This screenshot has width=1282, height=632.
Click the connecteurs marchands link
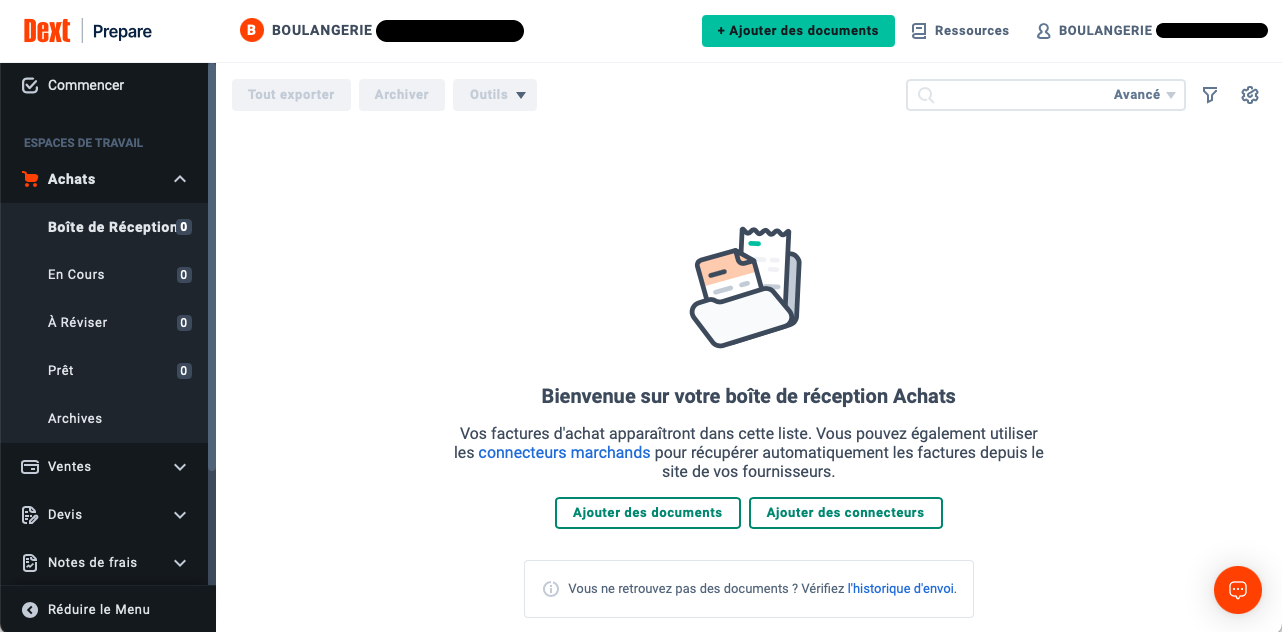tap(564, 453)
